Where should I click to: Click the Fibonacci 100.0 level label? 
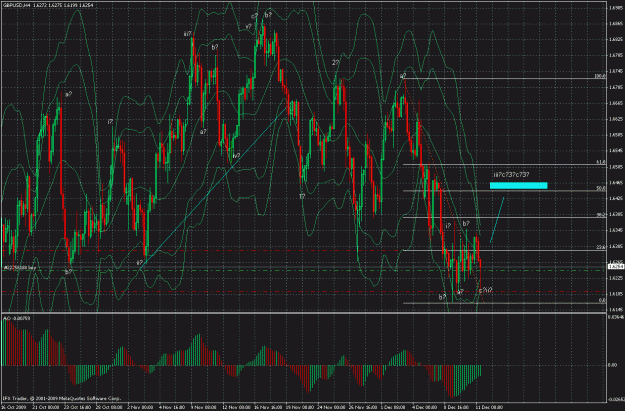(600, 76)
